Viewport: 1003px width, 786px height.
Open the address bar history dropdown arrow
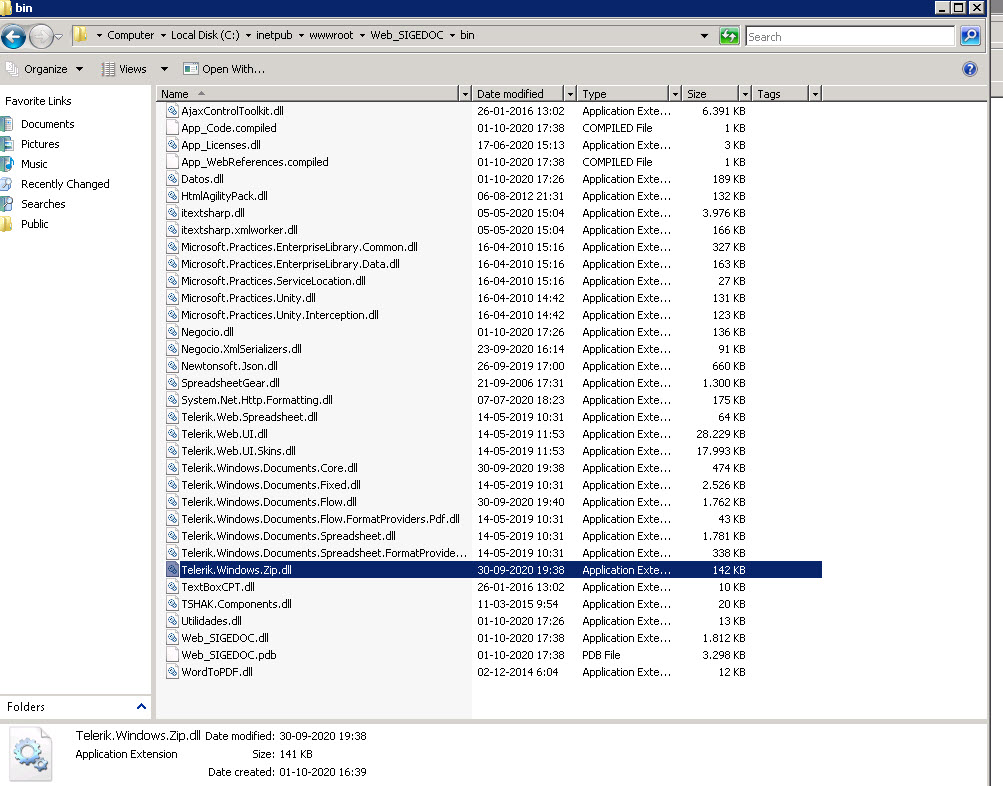[x=704, y=36]
